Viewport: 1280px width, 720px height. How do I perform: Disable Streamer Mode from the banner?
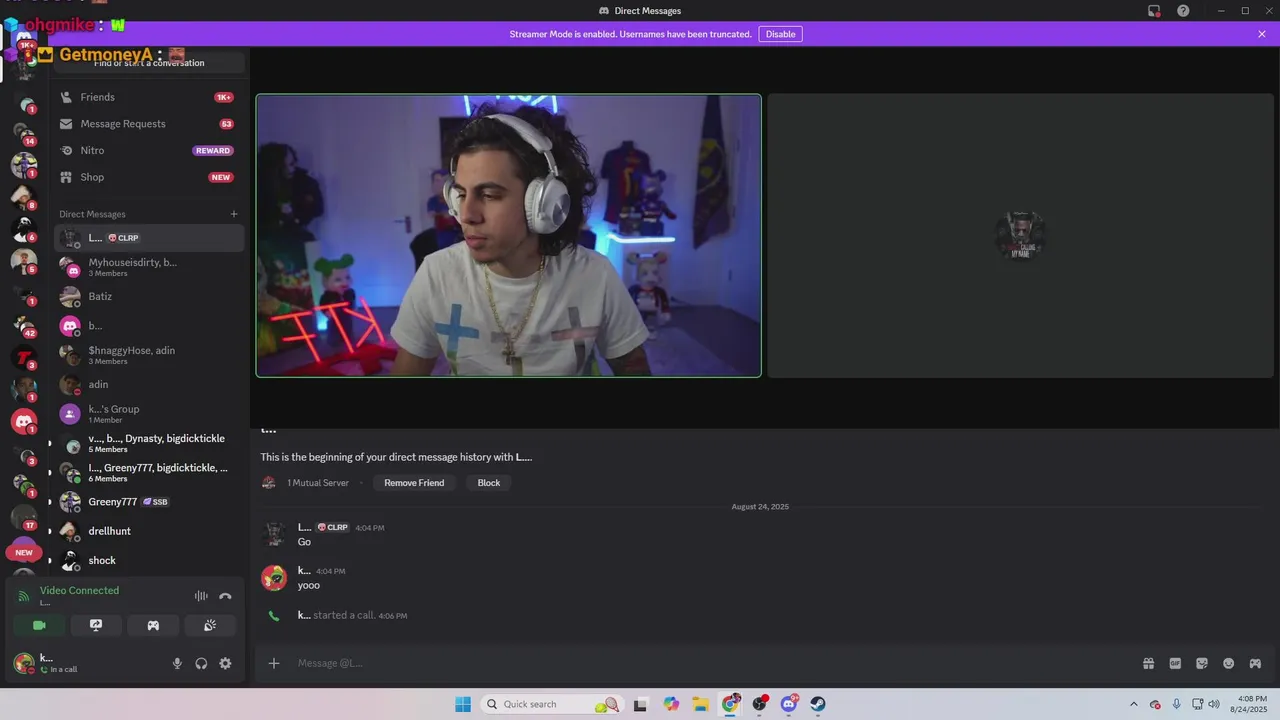tap(780, 34)
